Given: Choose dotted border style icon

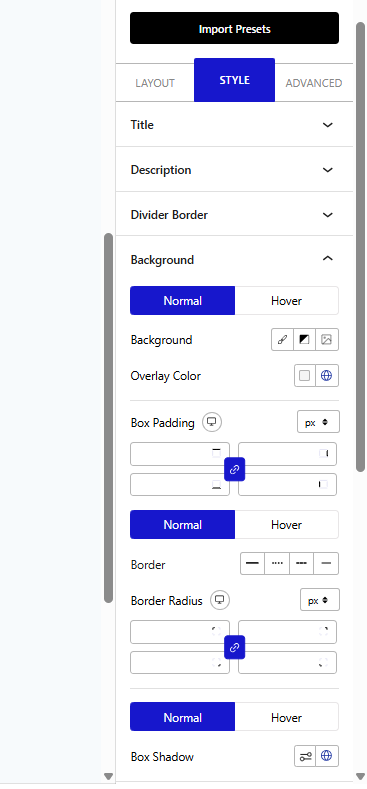Looking at the screenshot, I should click(277, 563).
